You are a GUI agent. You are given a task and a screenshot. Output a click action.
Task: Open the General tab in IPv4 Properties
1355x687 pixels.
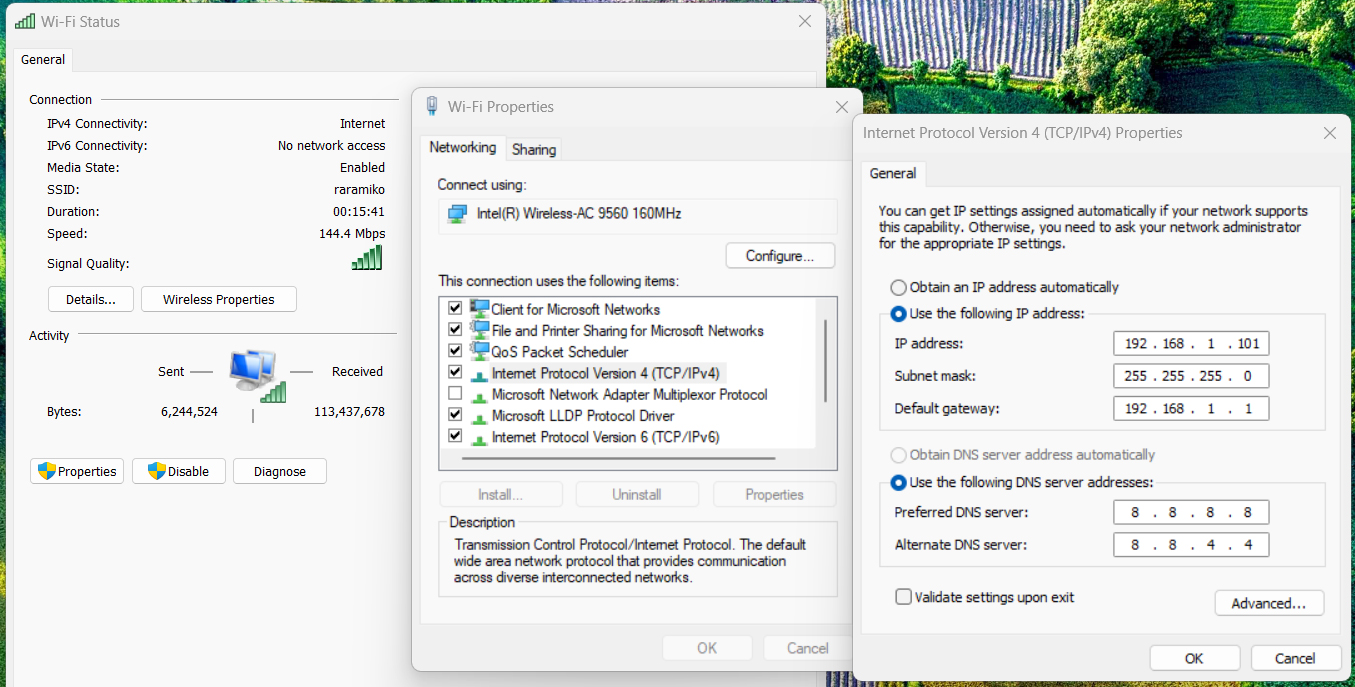pyautogui.click(x=892, y=174)
